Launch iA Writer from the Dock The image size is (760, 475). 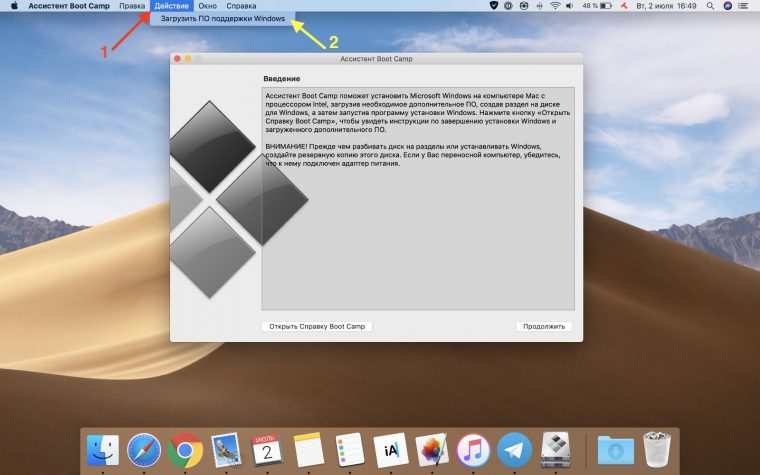click(391, 450)
